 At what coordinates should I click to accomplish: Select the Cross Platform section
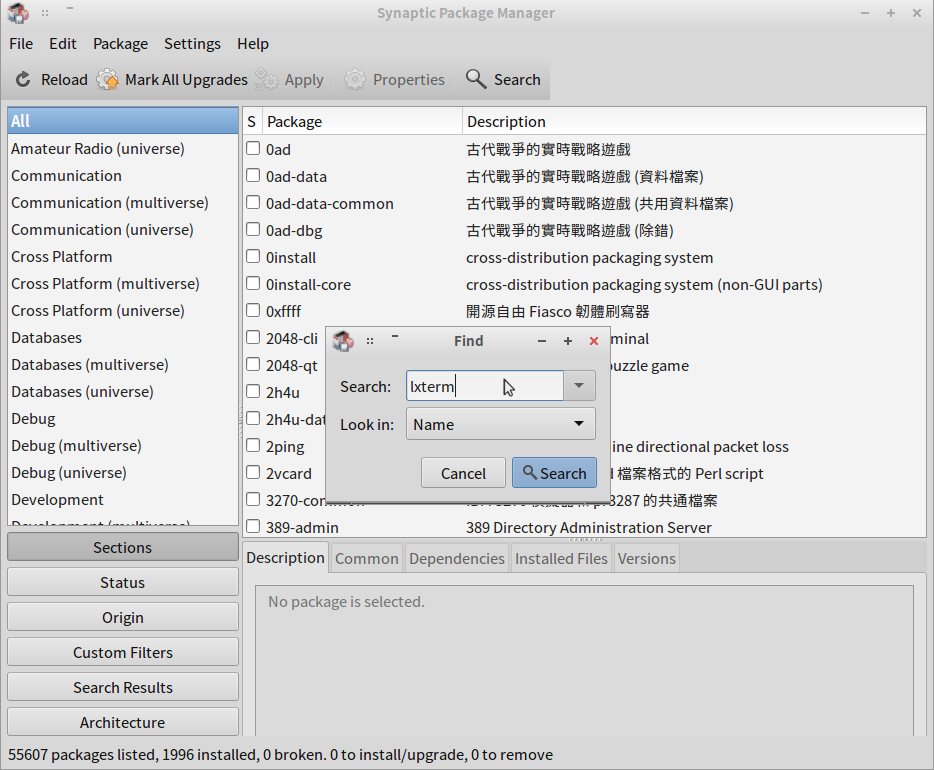click(123, 257)
